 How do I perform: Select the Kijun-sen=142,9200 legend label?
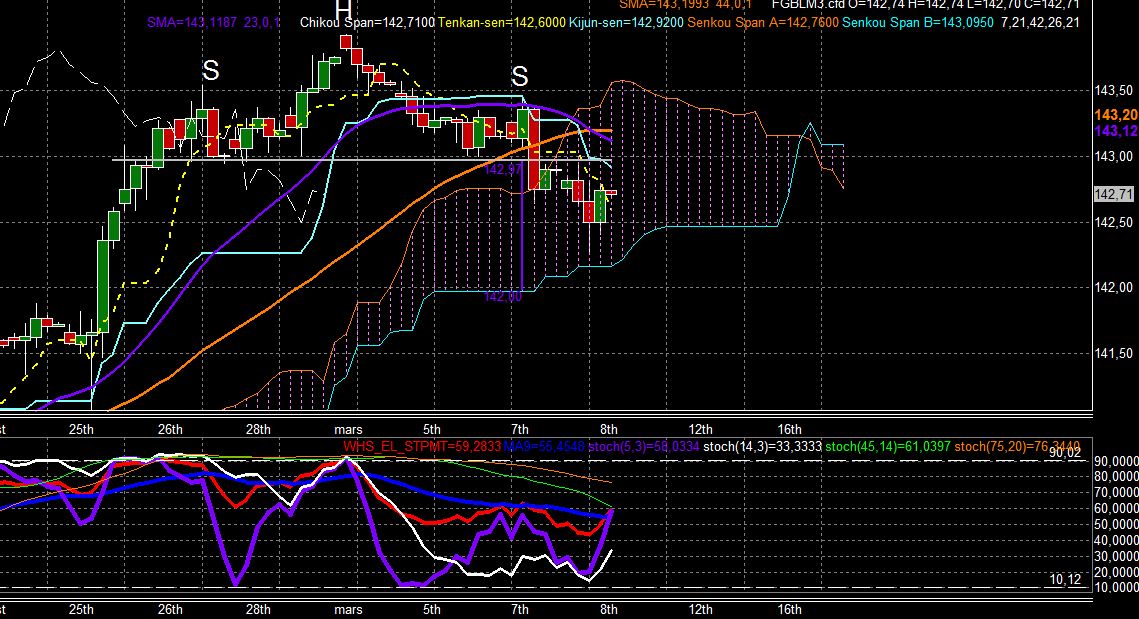[626, 23]
